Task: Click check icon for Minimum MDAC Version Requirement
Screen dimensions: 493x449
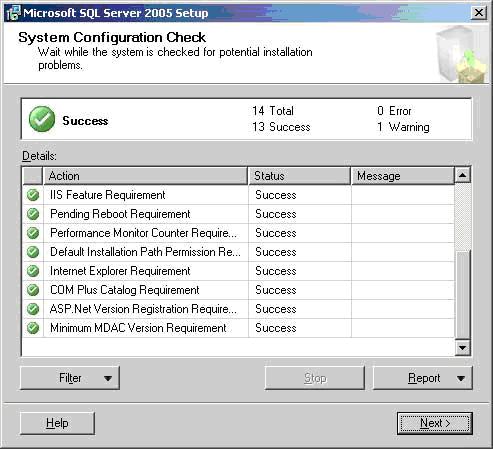Action: pyautogui.click(x=33, y=328)
